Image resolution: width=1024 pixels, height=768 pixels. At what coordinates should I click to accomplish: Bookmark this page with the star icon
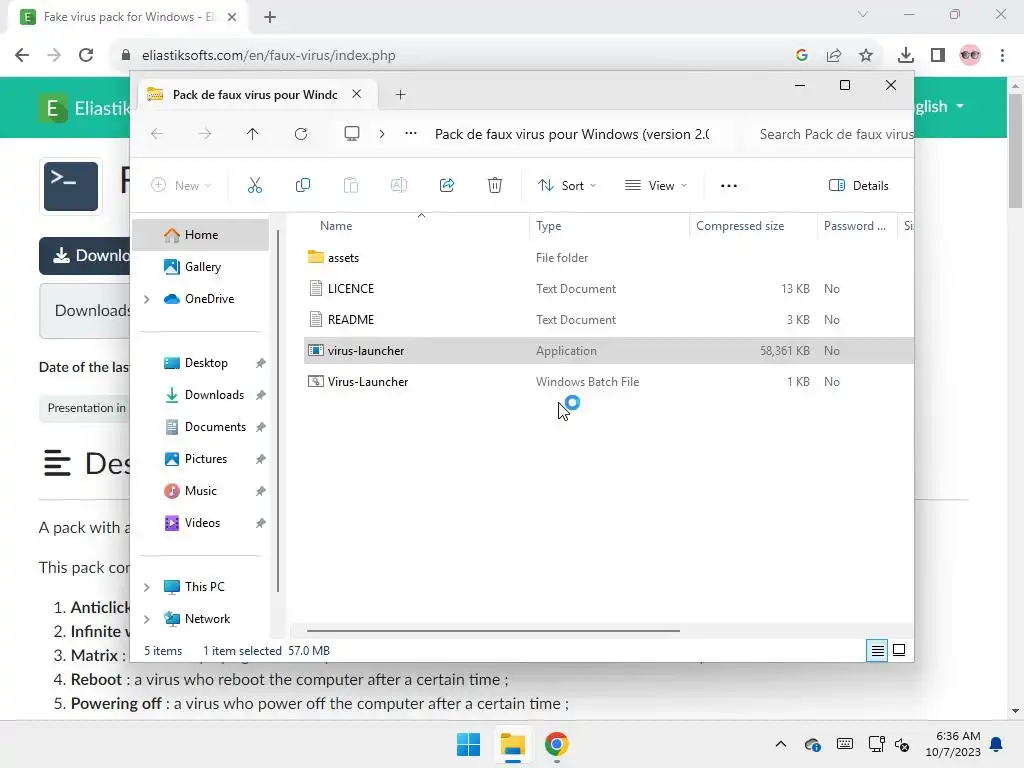[x=866, y=56]
